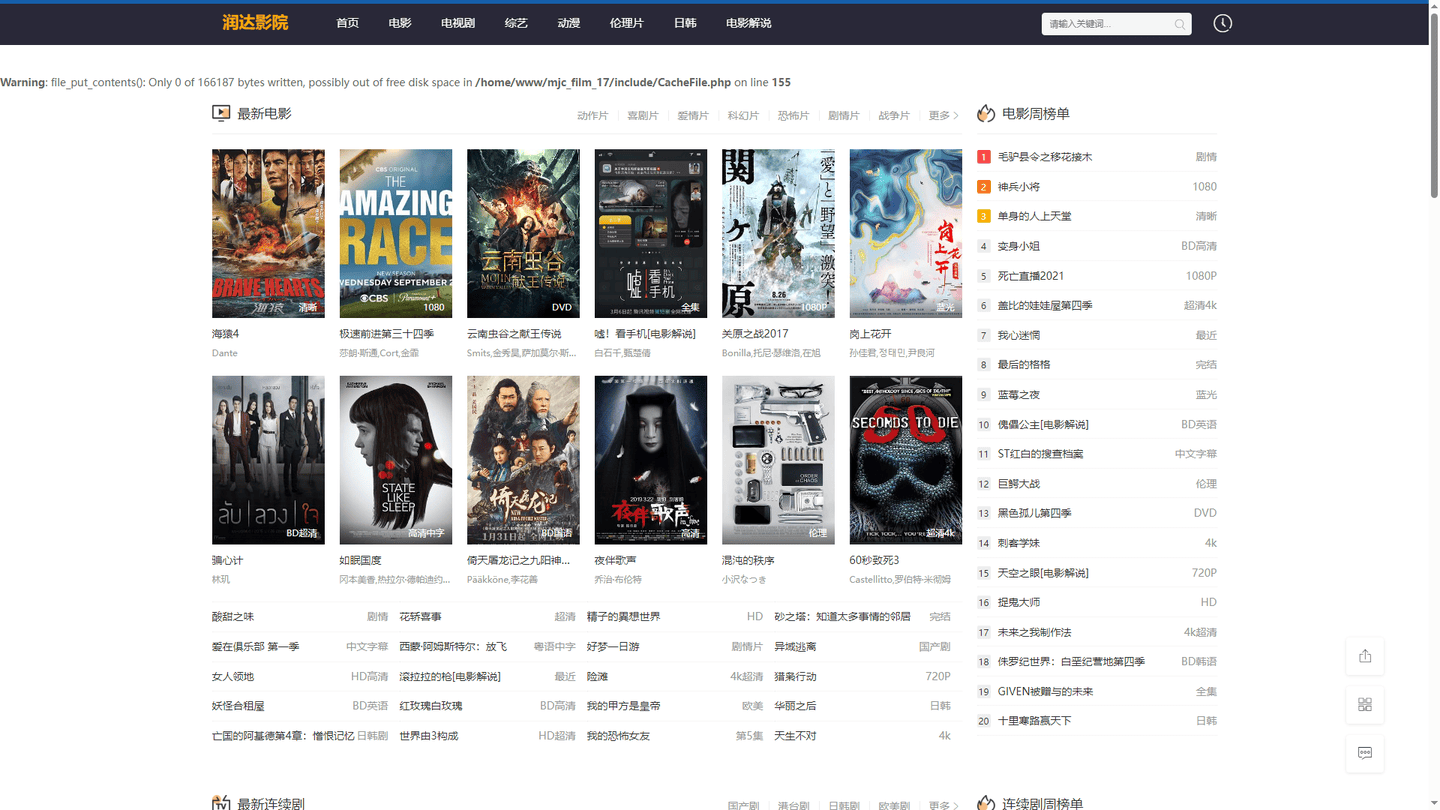Open viewing history clock icon
Screen dimensions: 1440x810
point(1222,23)
